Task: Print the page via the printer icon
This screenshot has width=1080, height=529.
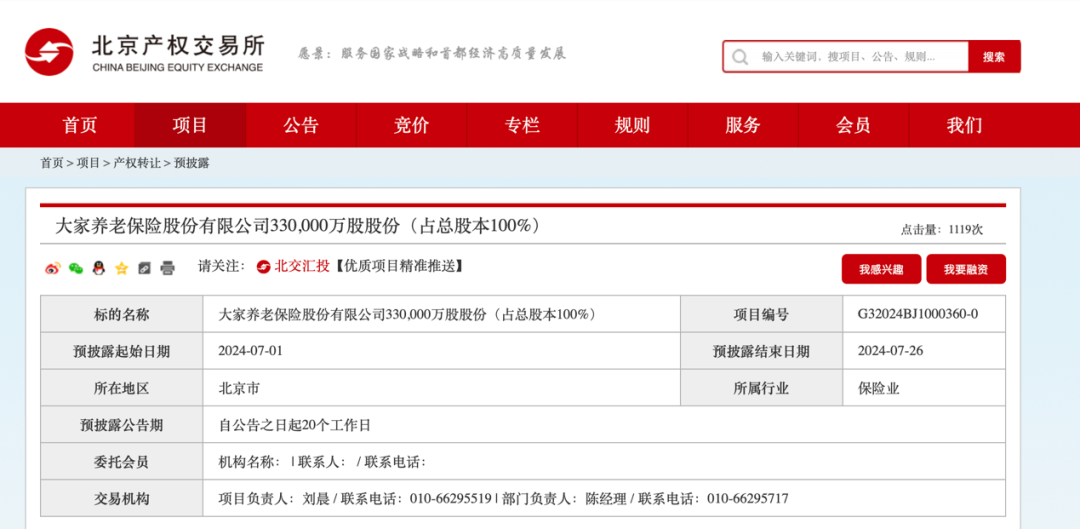Action: click(x=167, y=269)
